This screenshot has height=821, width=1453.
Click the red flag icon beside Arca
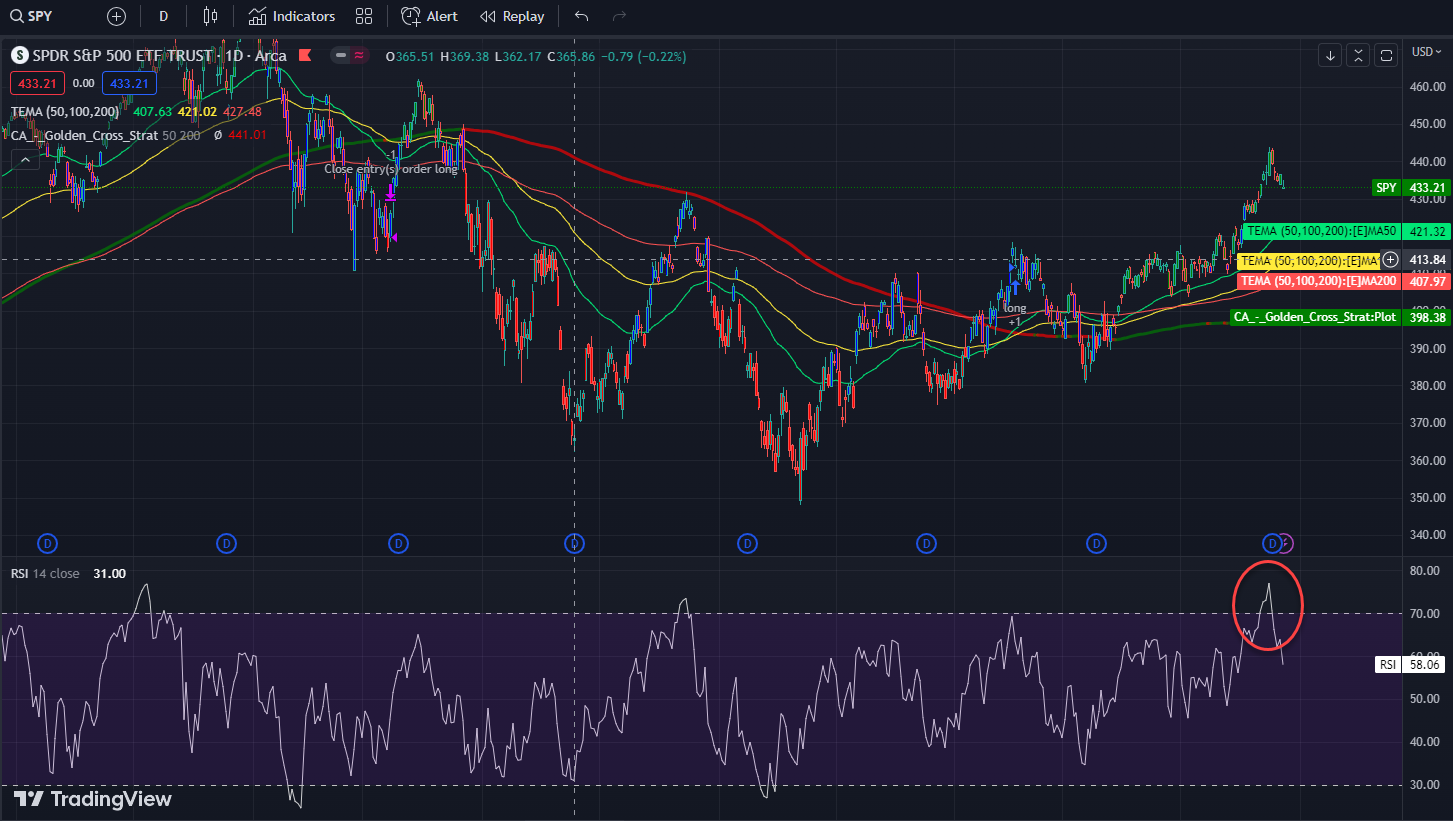pos(305,56)
